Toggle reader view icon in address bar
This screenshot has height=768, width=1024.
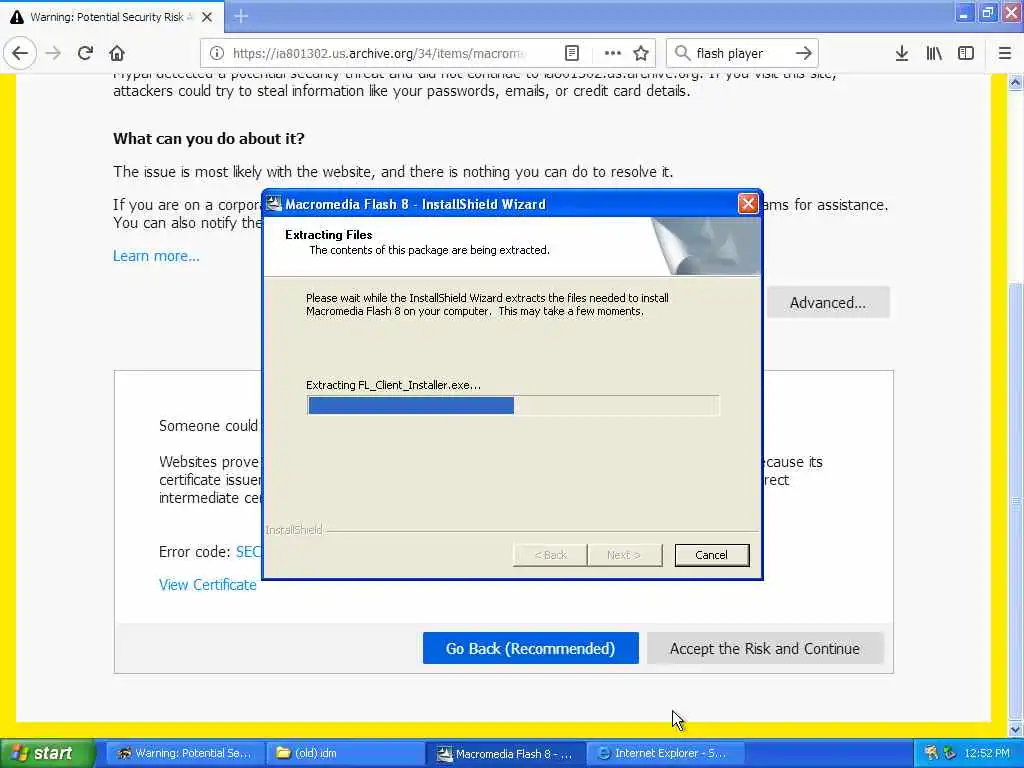[x=571, y=53]
